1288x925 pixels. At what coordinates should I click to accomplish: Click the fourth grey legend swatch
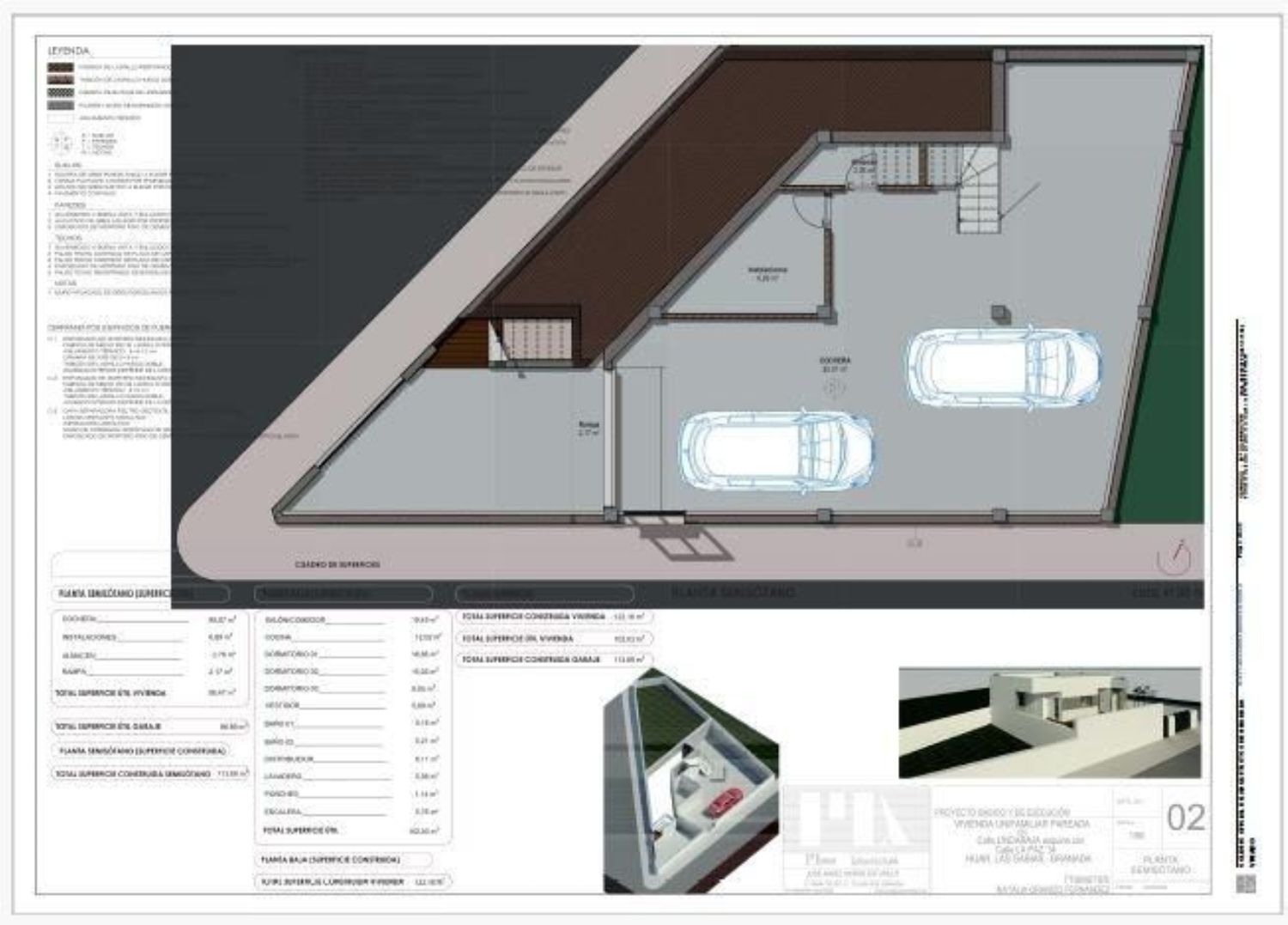[x=60, y=105]
